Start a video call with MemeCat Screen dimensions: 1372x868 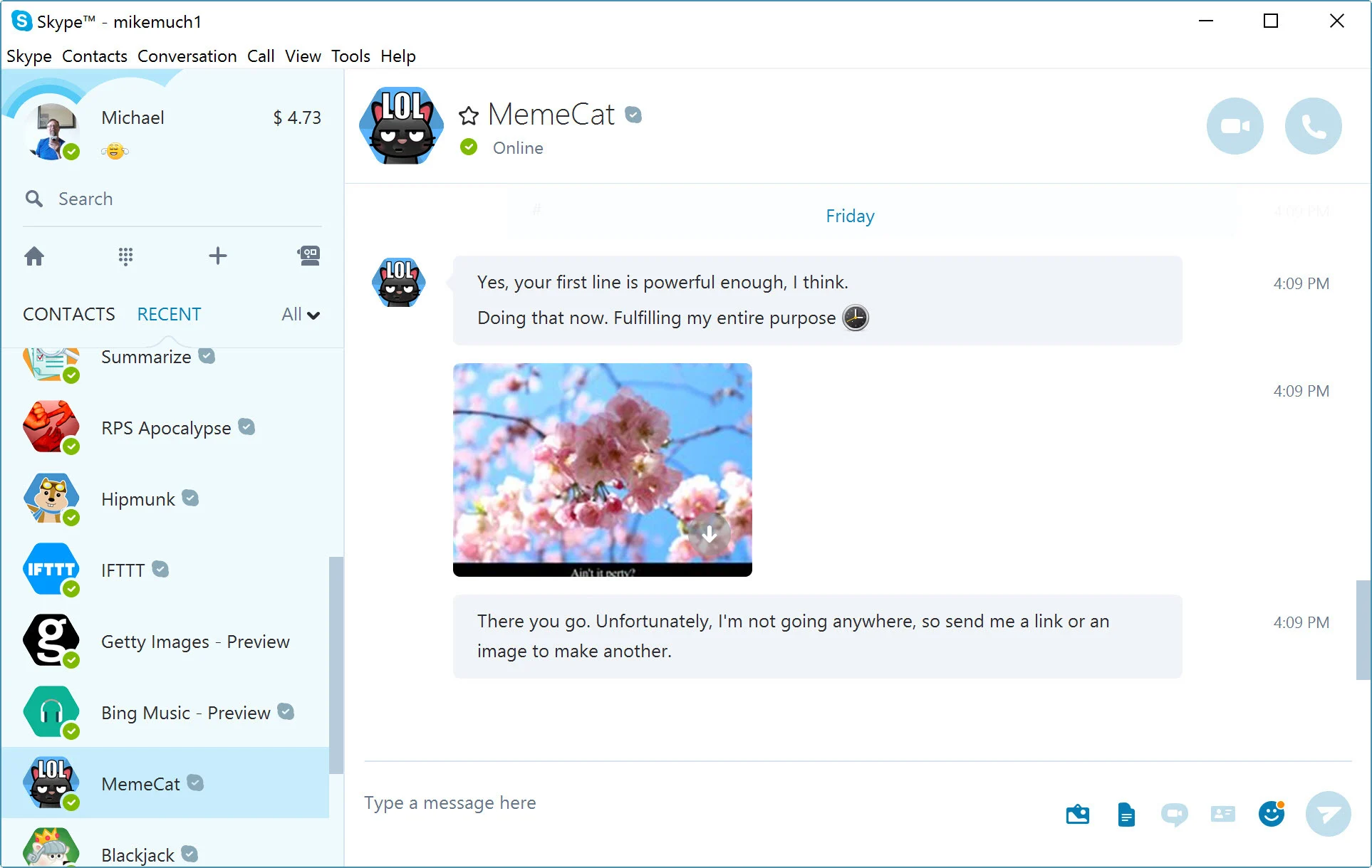1235,126
